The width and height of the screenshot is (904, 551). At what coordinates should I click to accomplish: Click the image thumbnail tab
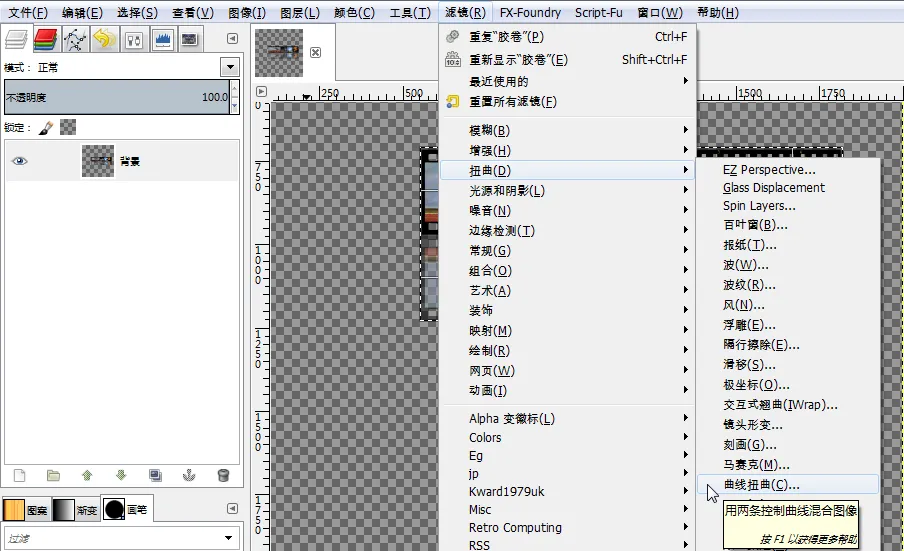279,53
